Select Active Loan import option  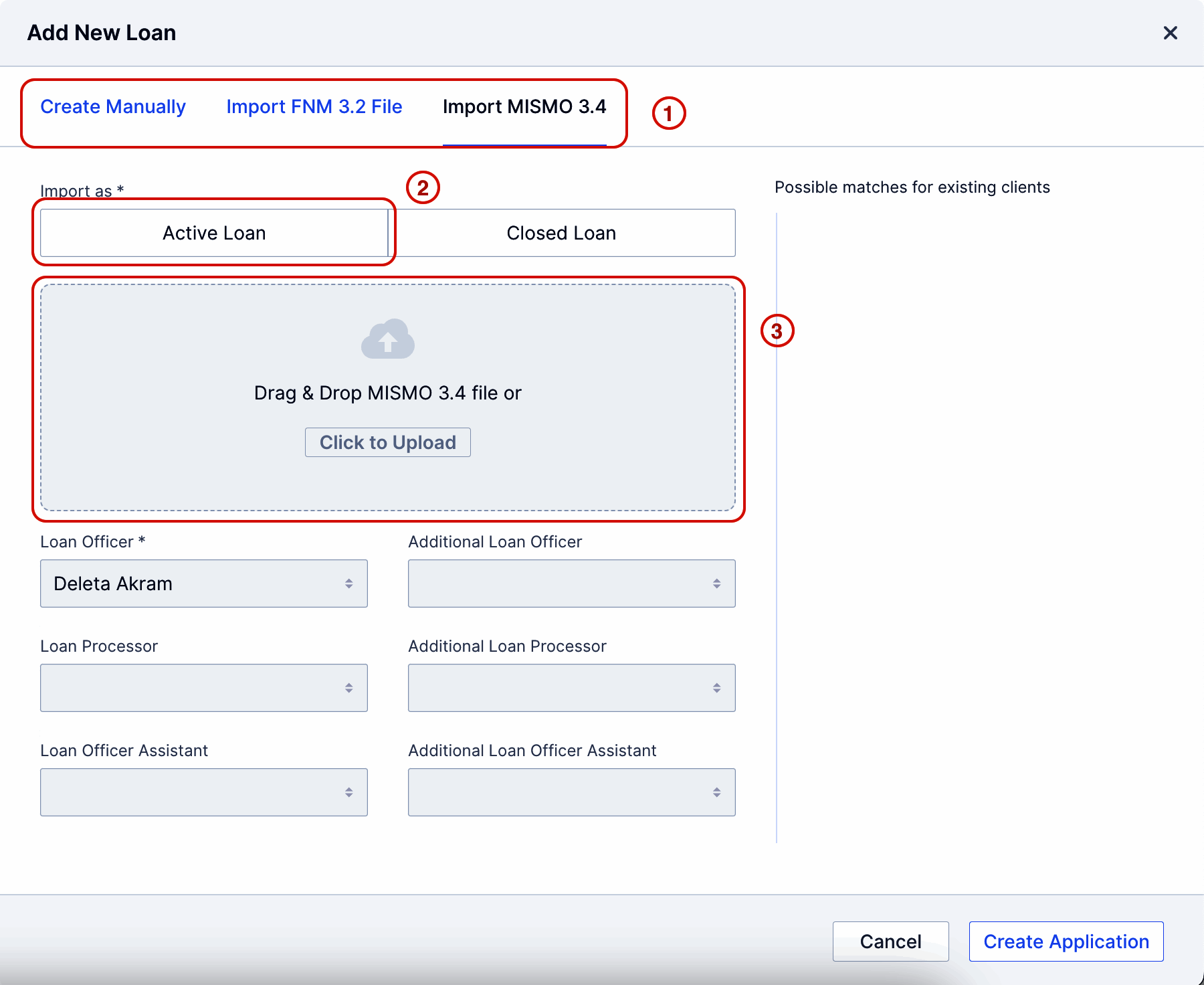point(214,233)
